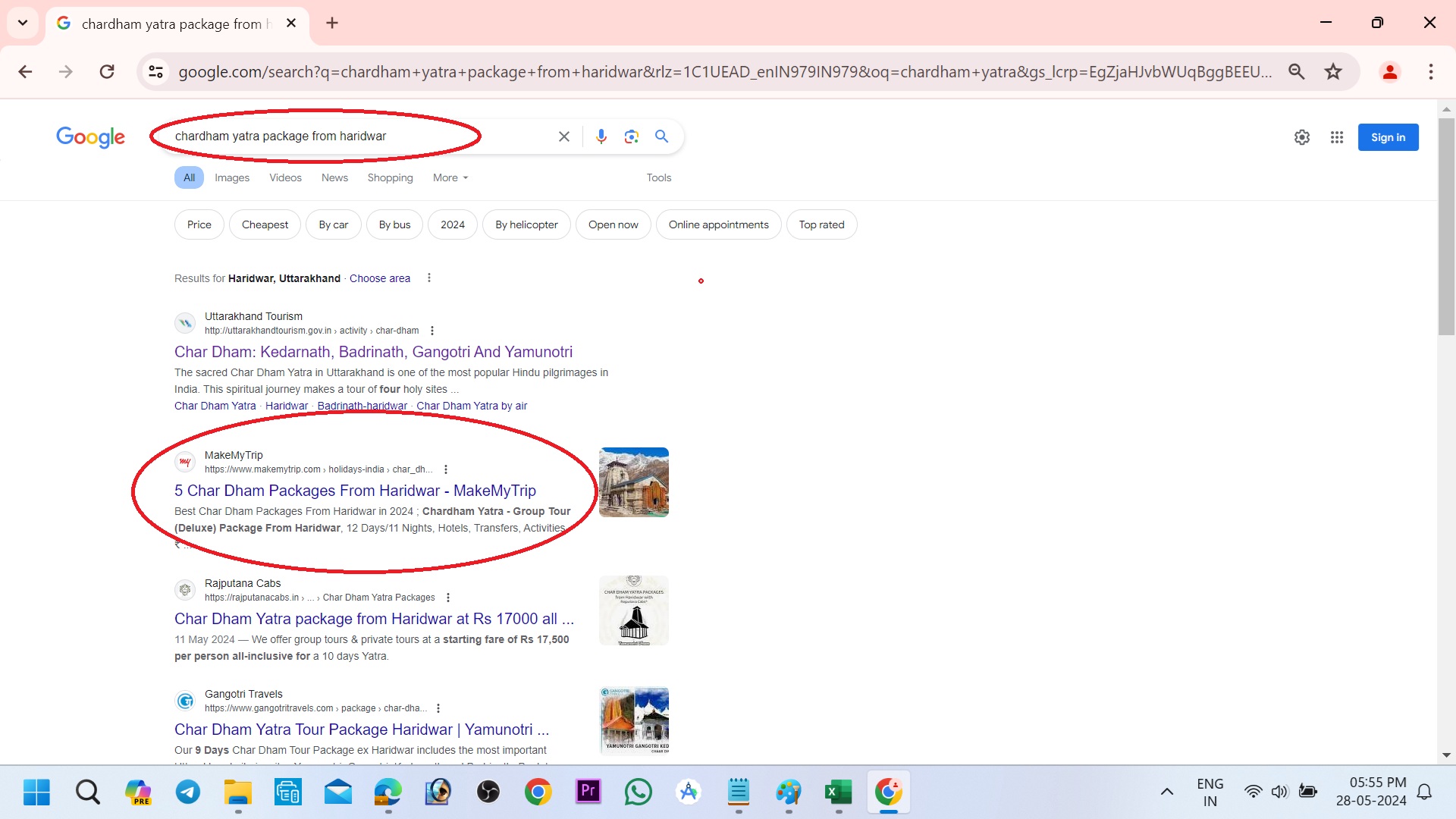Open the MakeMyTrip temple thumbnail

pyautogui.click(x=634, y=482)
